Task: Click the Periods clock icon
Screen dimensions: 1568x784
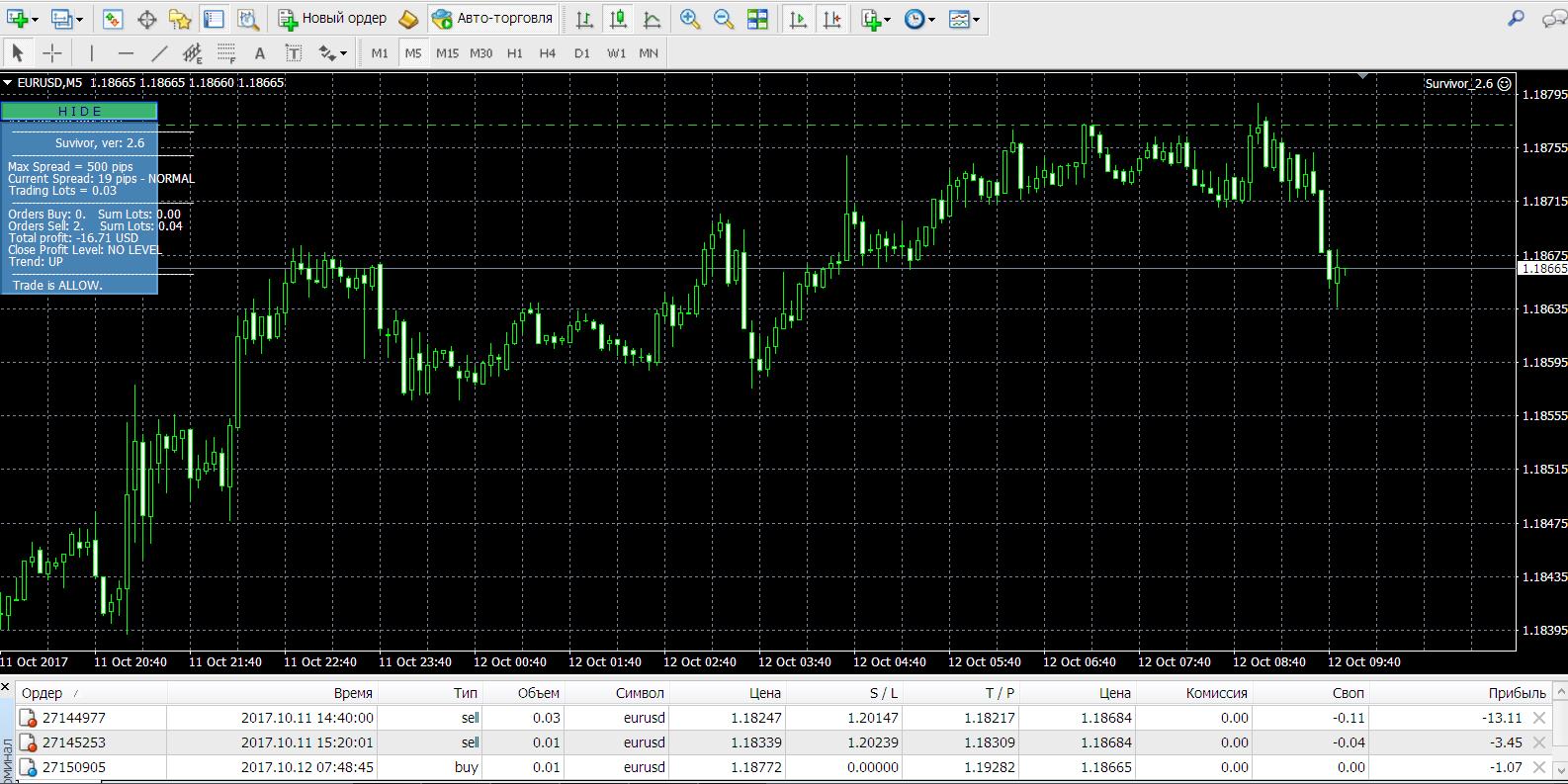Action: pos(915,18)
